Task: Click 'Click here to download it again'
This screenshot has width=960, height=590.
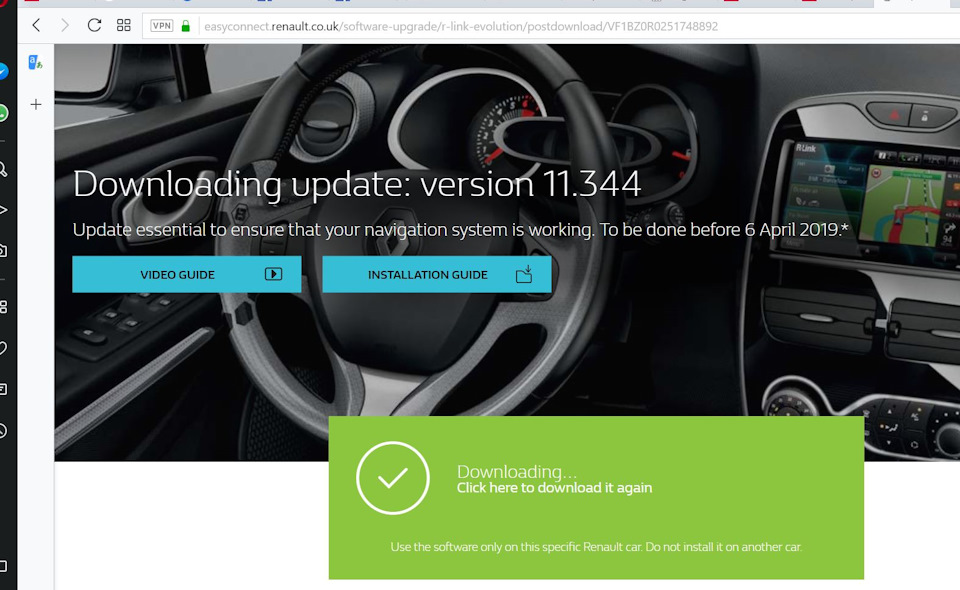Action: point(554,488)
